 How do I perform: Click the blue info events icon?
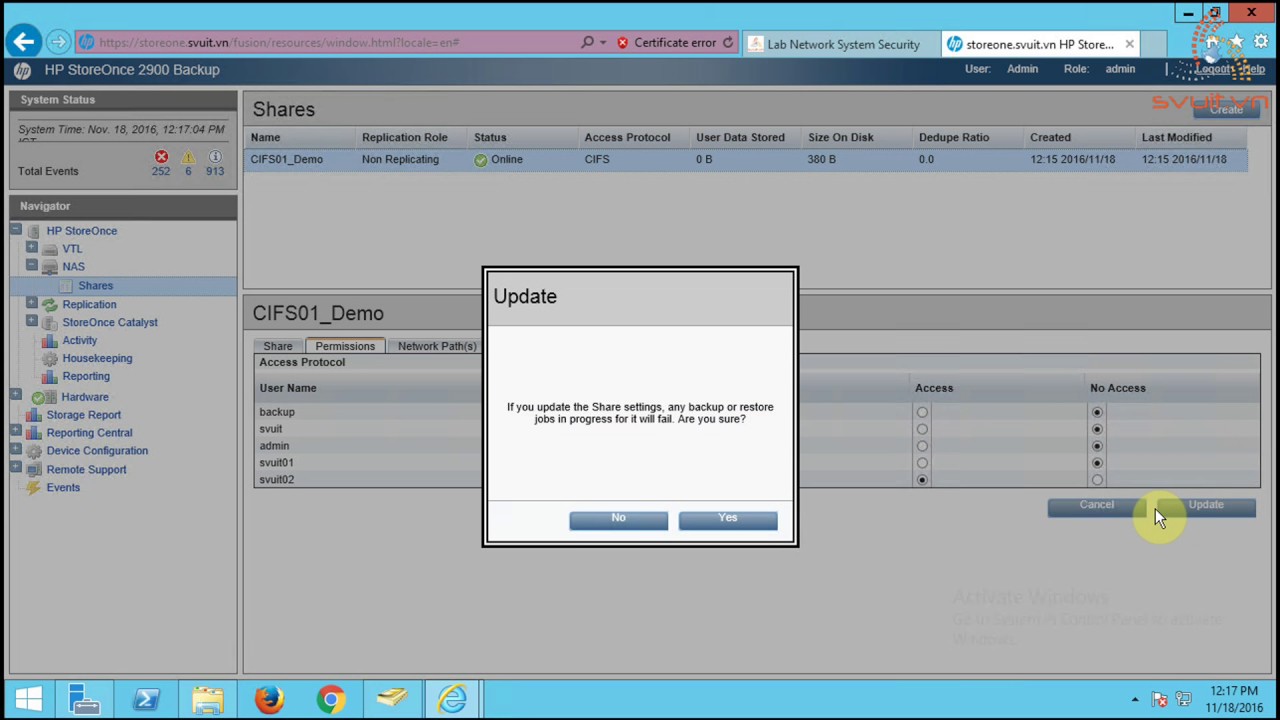coord(215,157)
